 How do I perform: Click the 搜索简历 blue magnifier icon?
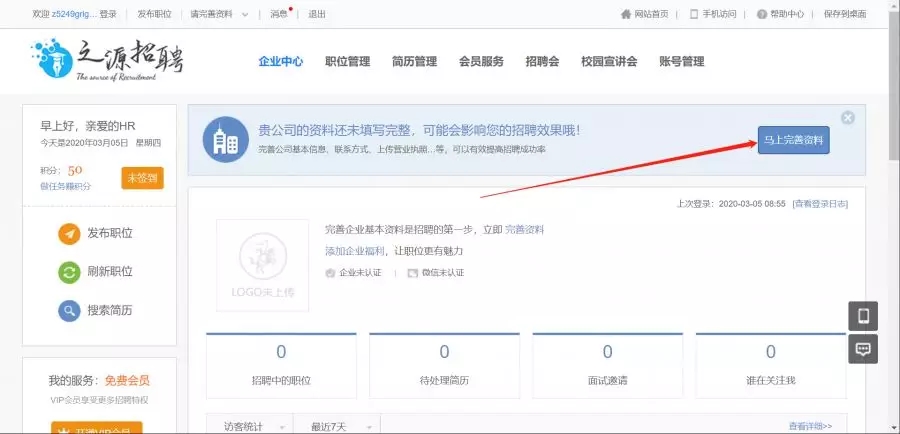[x=69, y=311]
